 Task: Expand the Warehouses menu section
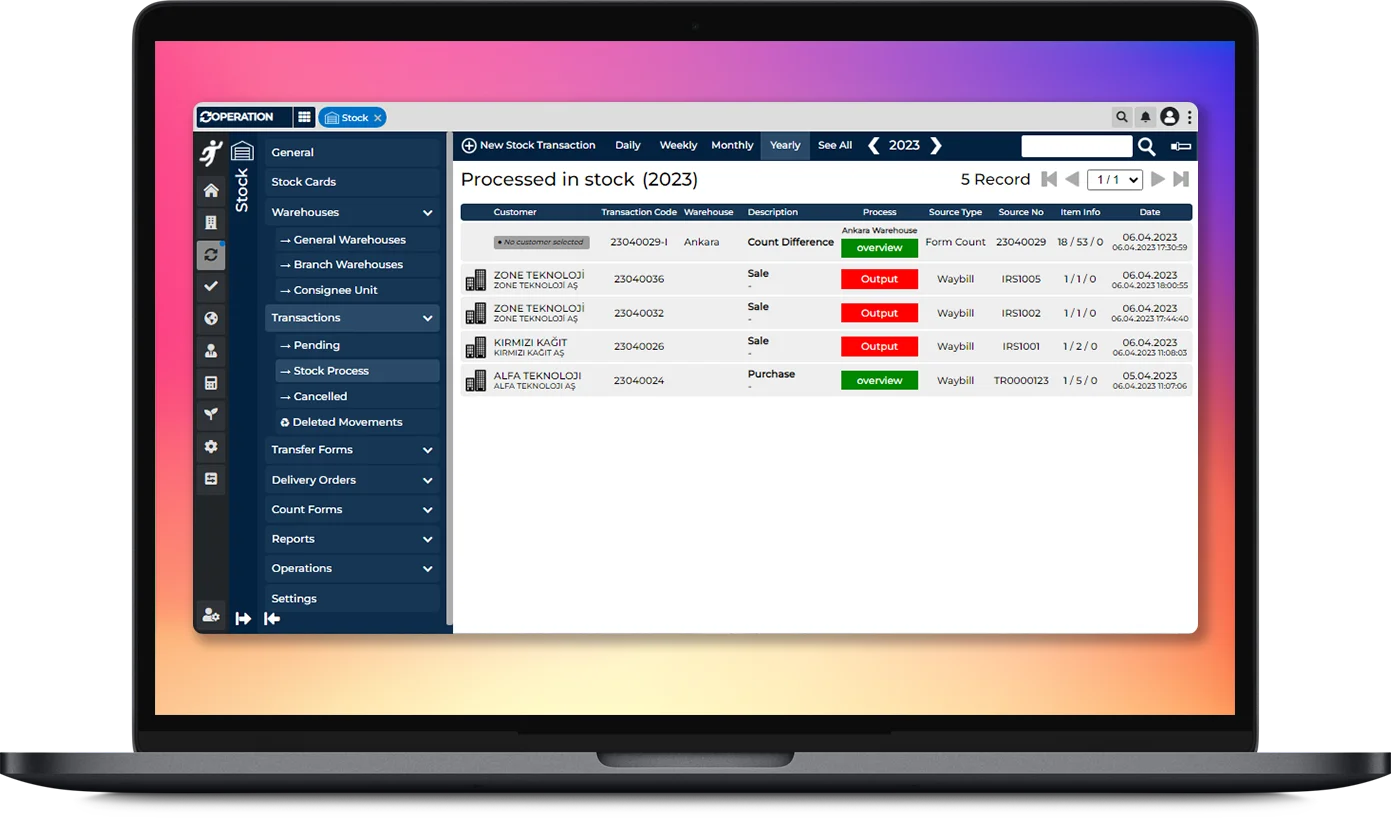point(352,212)
